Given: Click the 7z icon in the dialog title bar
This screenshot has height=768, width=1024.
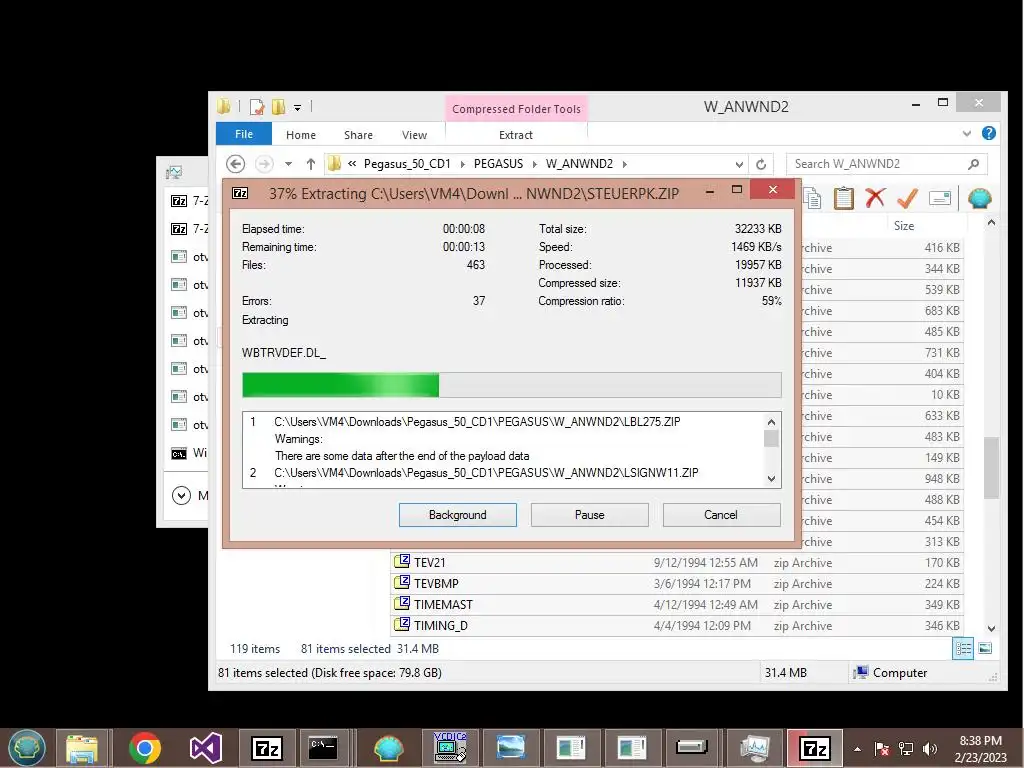Looking at the screenshot, I should 240,193.
